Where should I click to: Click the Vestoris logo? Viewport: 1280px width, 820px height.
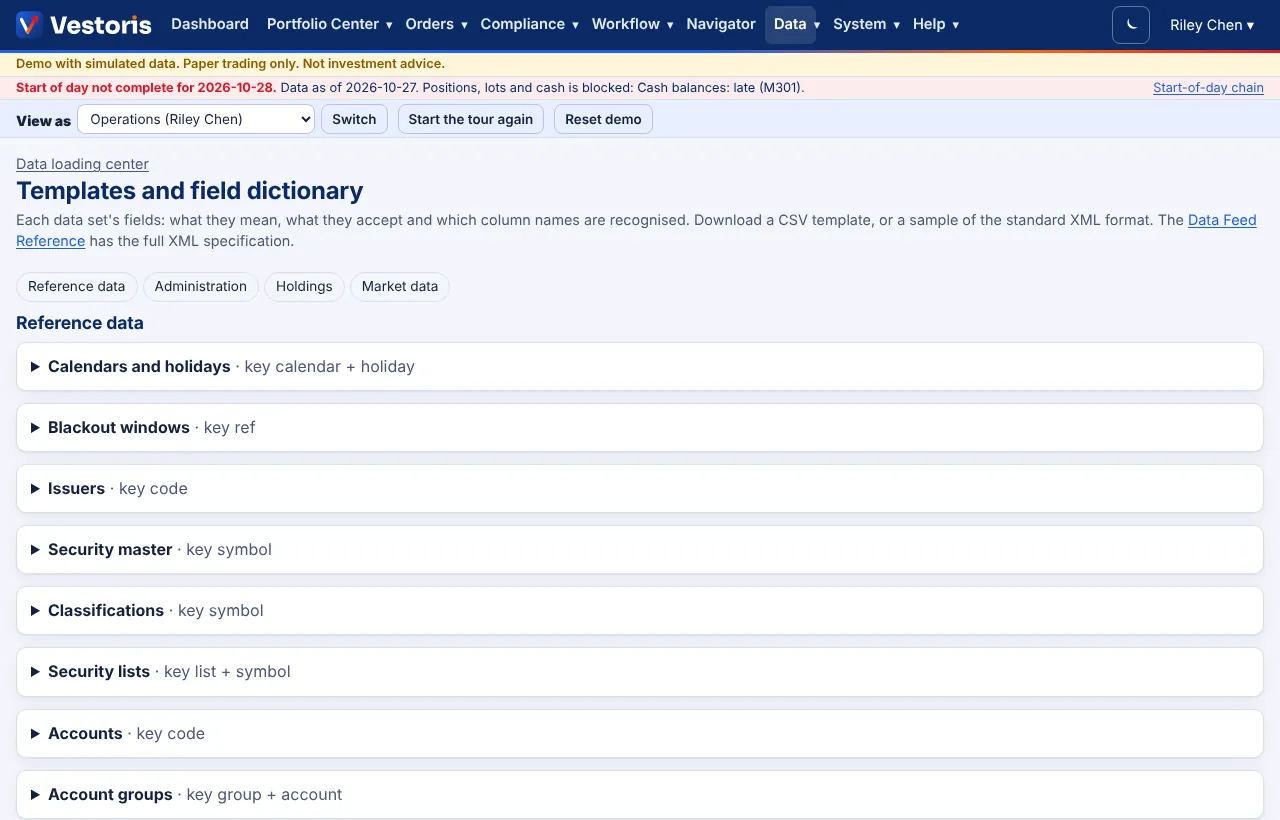click(x=84, y=24)
